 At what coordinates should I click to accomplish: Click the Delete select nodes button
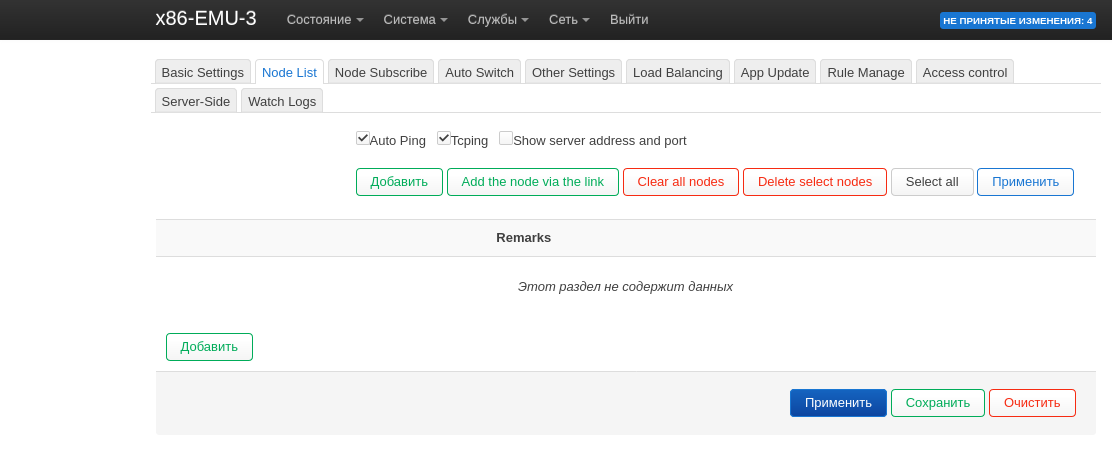click(x=815, y=182)
